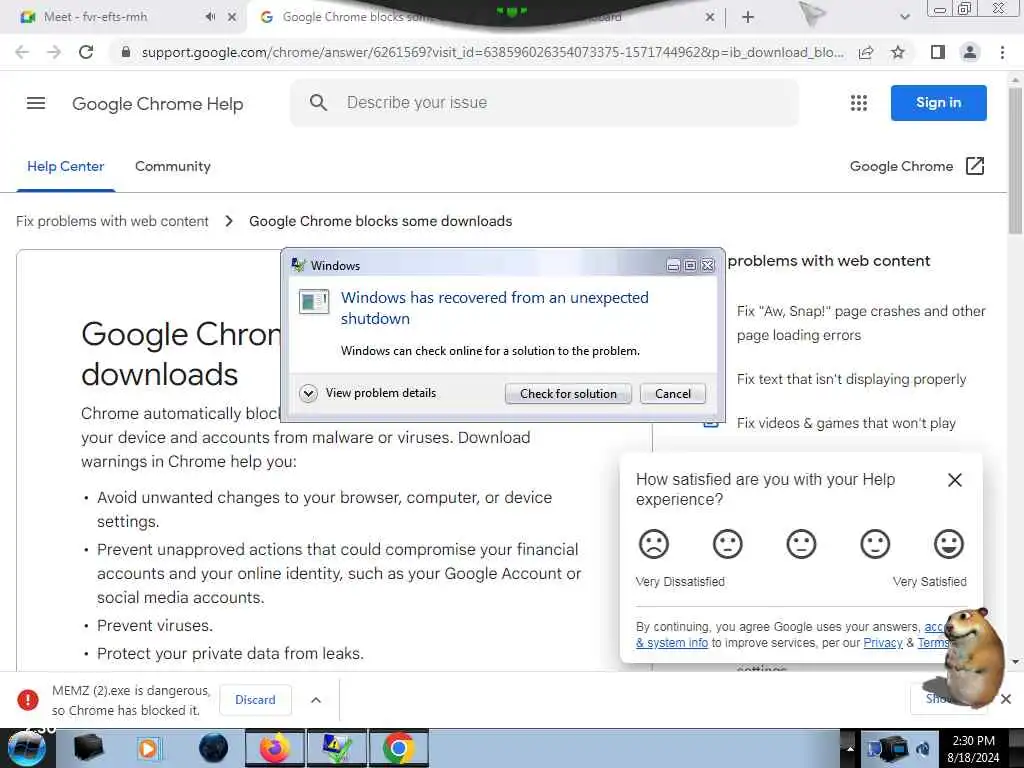Select the fourth satisfied face rating
The width and height of the screenshot is (1024, 768).
[875, 543]
